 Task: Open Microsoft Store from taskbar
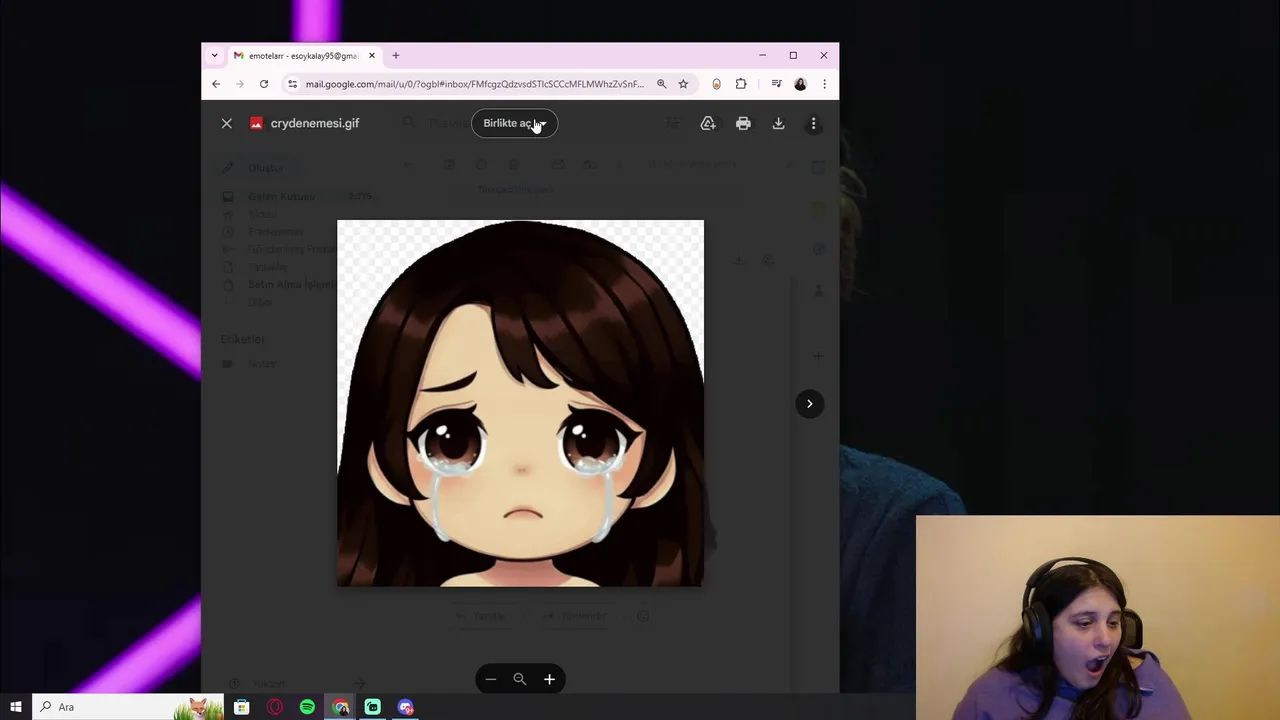[x=241, y=707]
